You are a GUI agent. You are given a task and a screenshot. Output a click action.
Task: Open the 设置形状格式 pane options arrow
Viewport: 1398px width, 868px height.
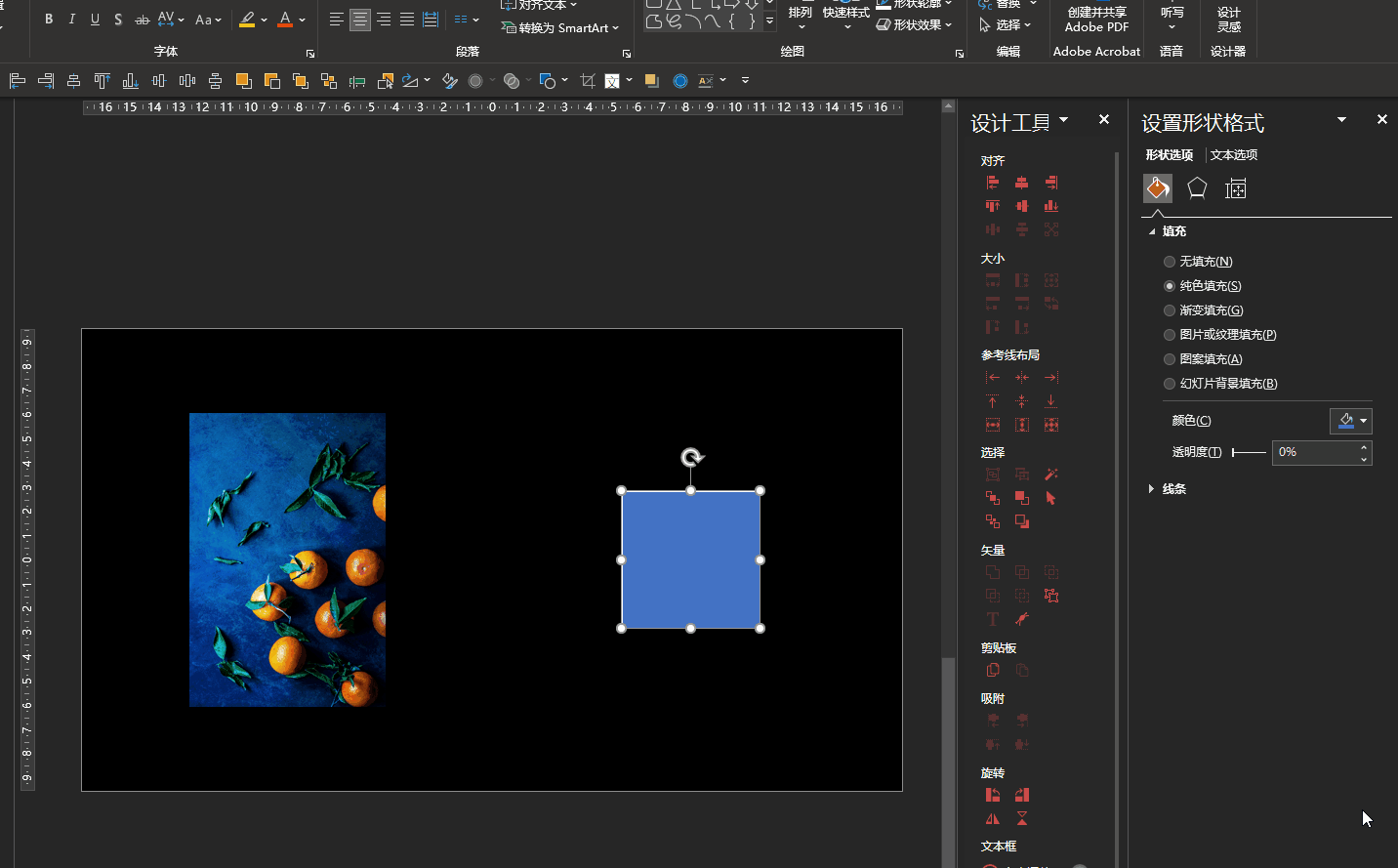click(x=1341, y=119)
